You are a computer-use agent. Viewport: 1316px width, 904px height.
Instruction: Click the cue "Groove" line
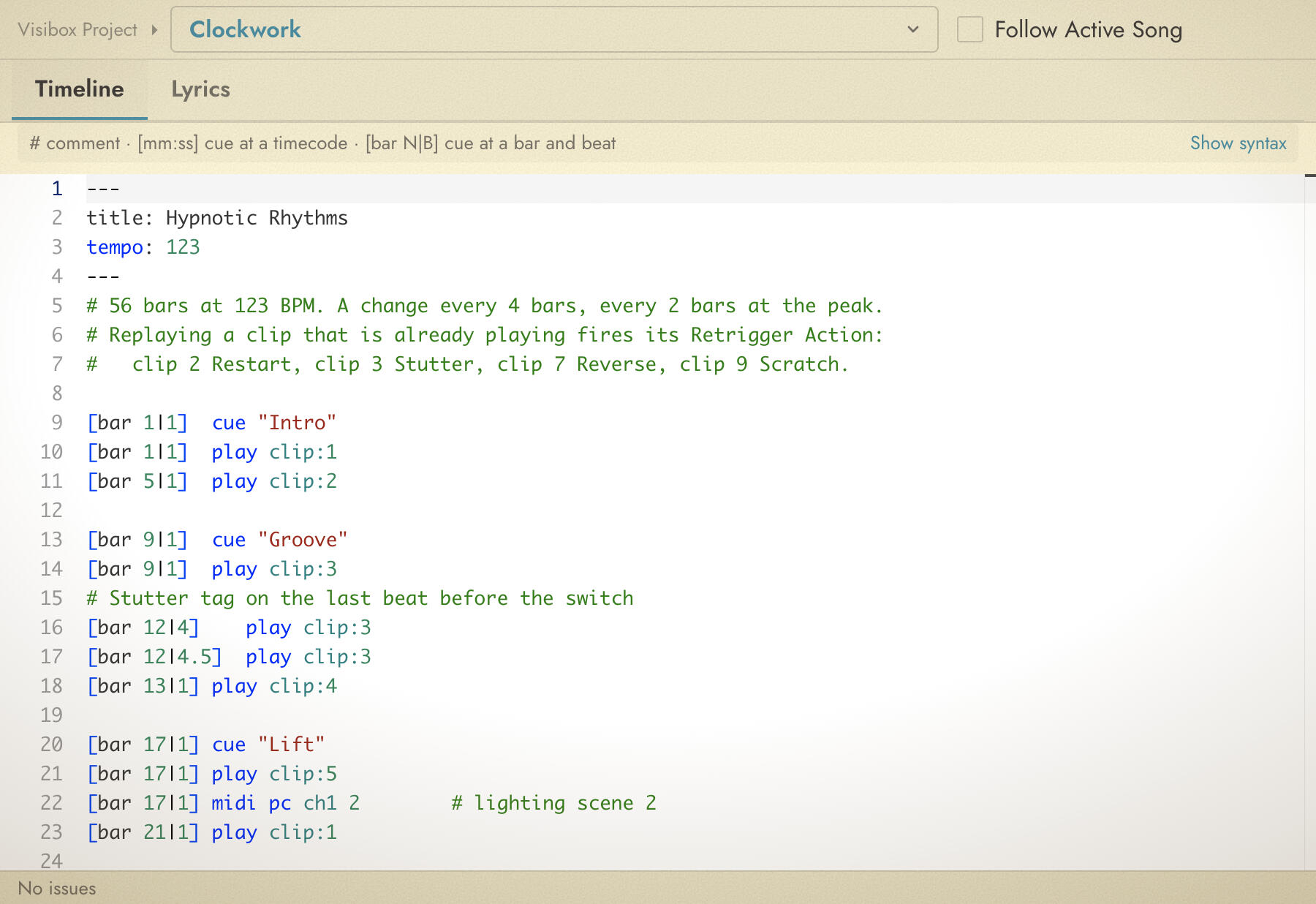217,540
